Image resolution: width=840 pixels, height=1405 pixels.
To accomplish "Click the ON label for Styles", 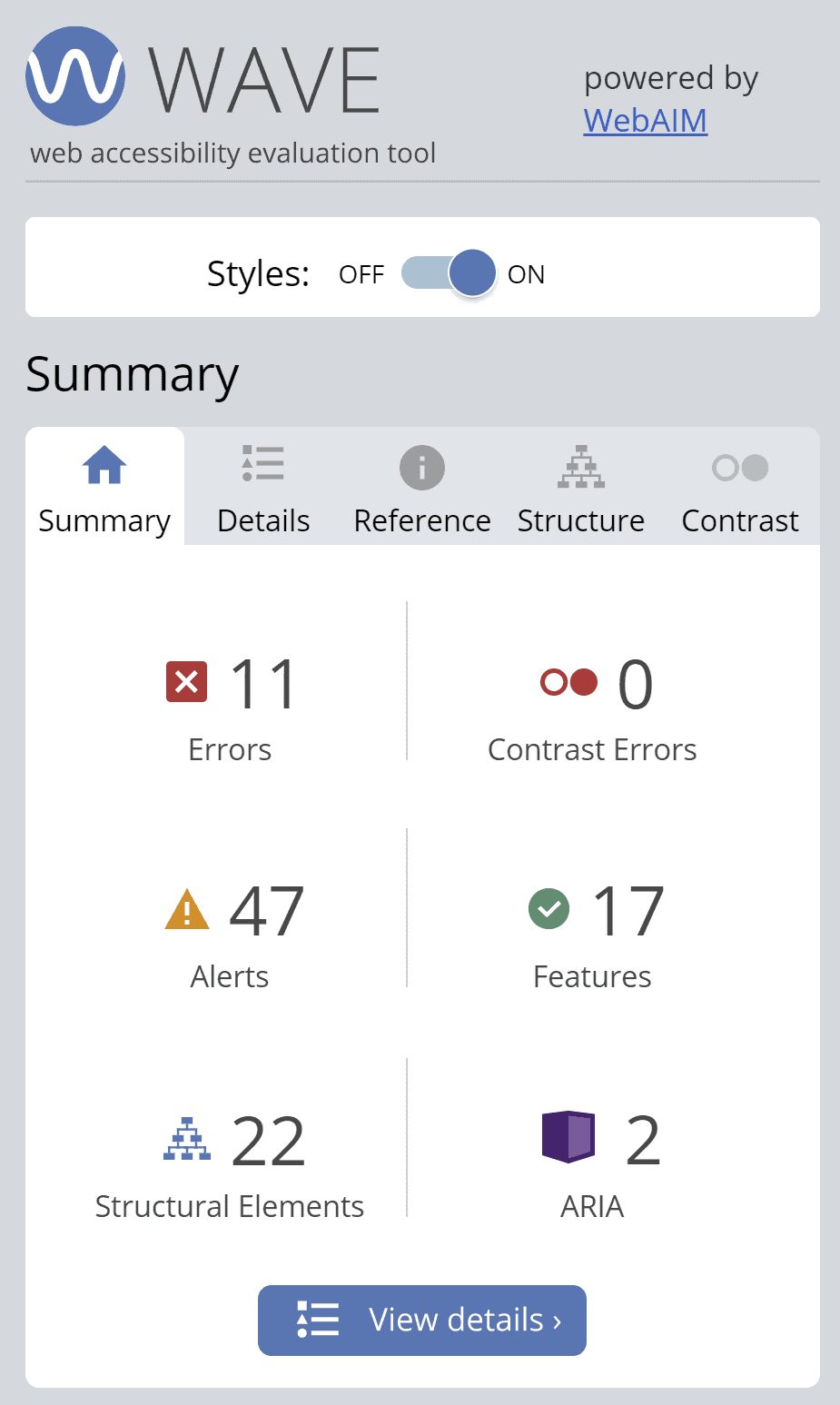I will pyautogui.click(x=526, y=274).
